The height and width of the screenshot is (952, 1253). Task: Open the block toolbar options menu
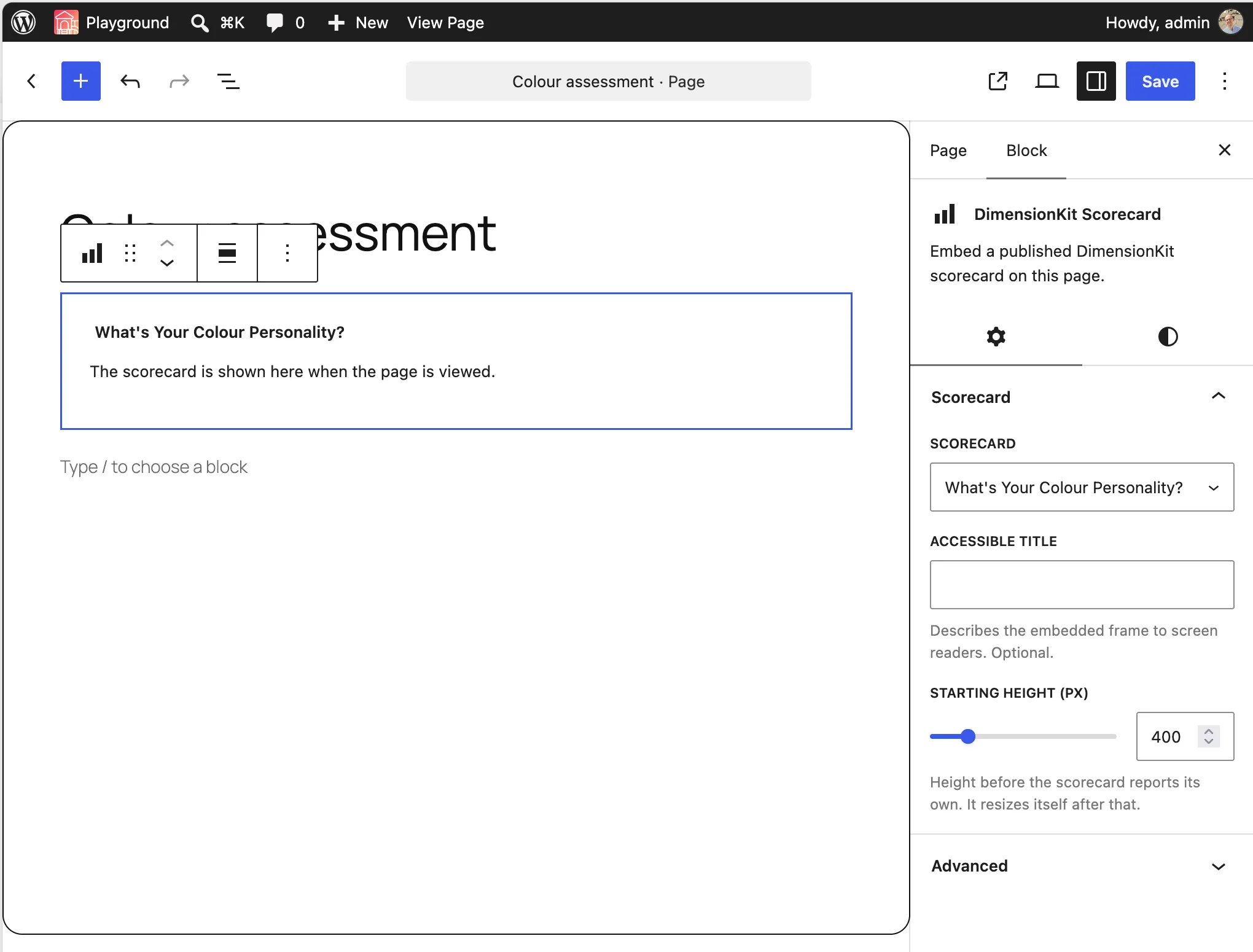coord(287,253)
